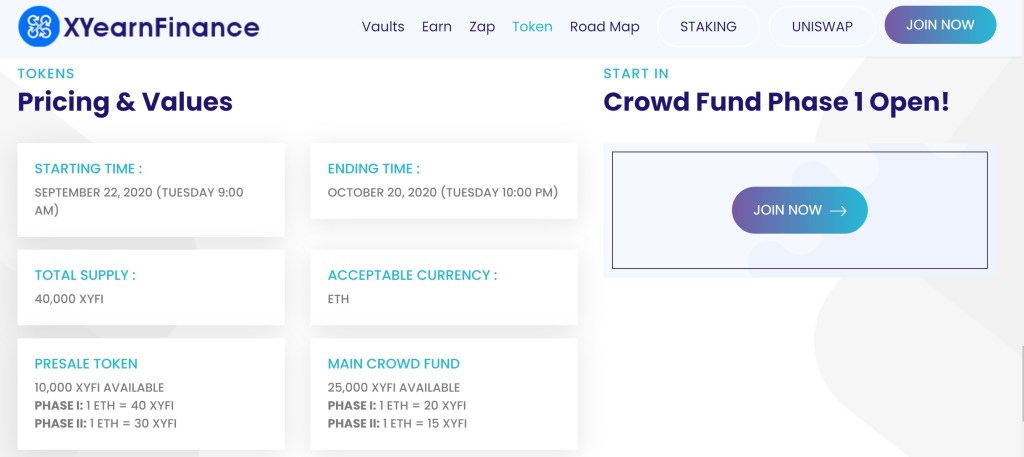Click the Crowd Fund Phase 1 Open heading
1024x457 pixels.
776,101
